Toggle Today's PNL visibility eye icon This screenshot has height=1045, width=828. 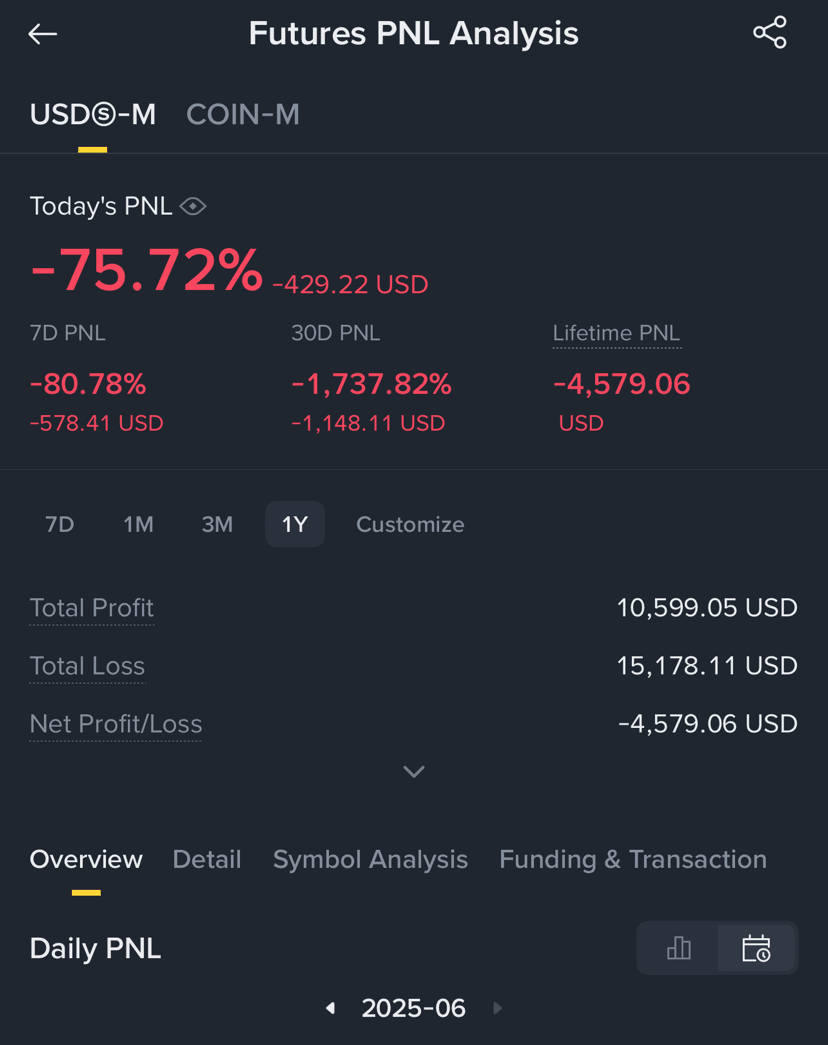tap(193, 207)
